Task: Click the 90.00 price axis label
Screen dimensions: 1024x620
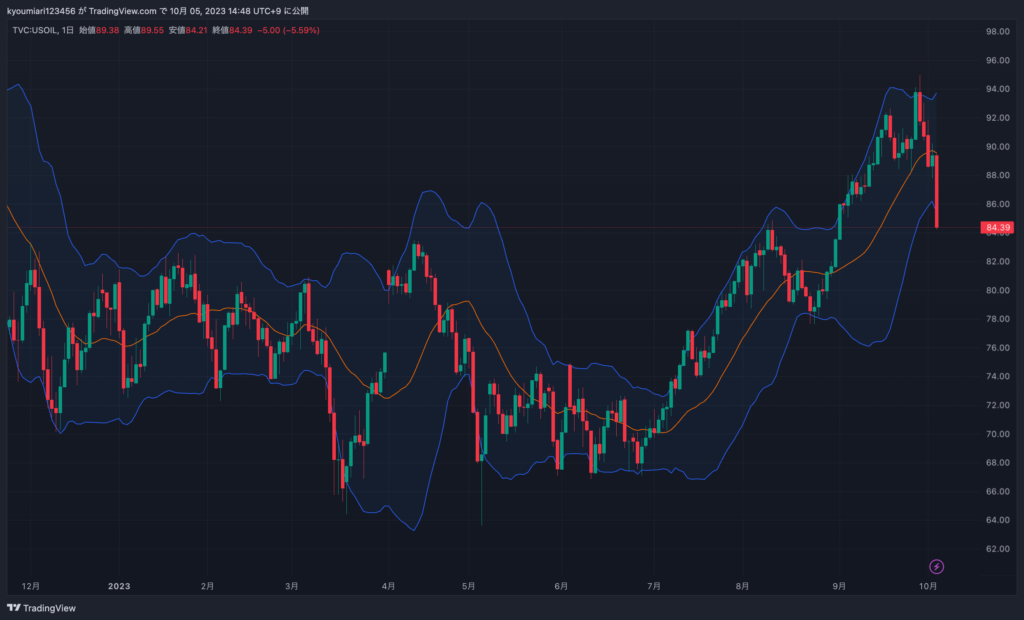Action: pos(997,146)
